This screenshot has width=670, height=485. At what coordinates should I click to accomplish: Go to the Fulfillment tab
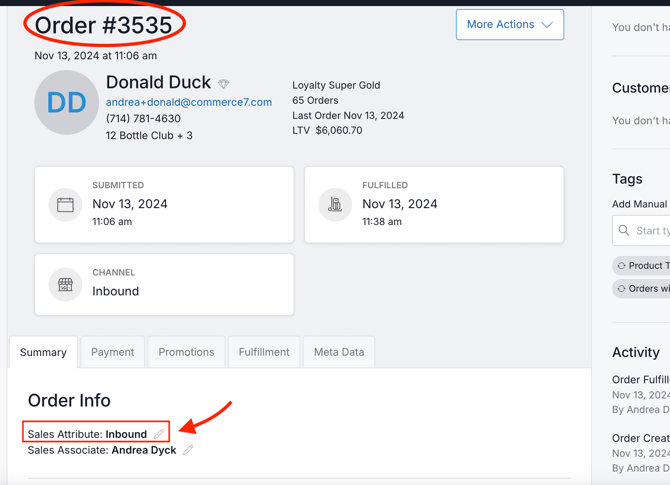[264, 352]
